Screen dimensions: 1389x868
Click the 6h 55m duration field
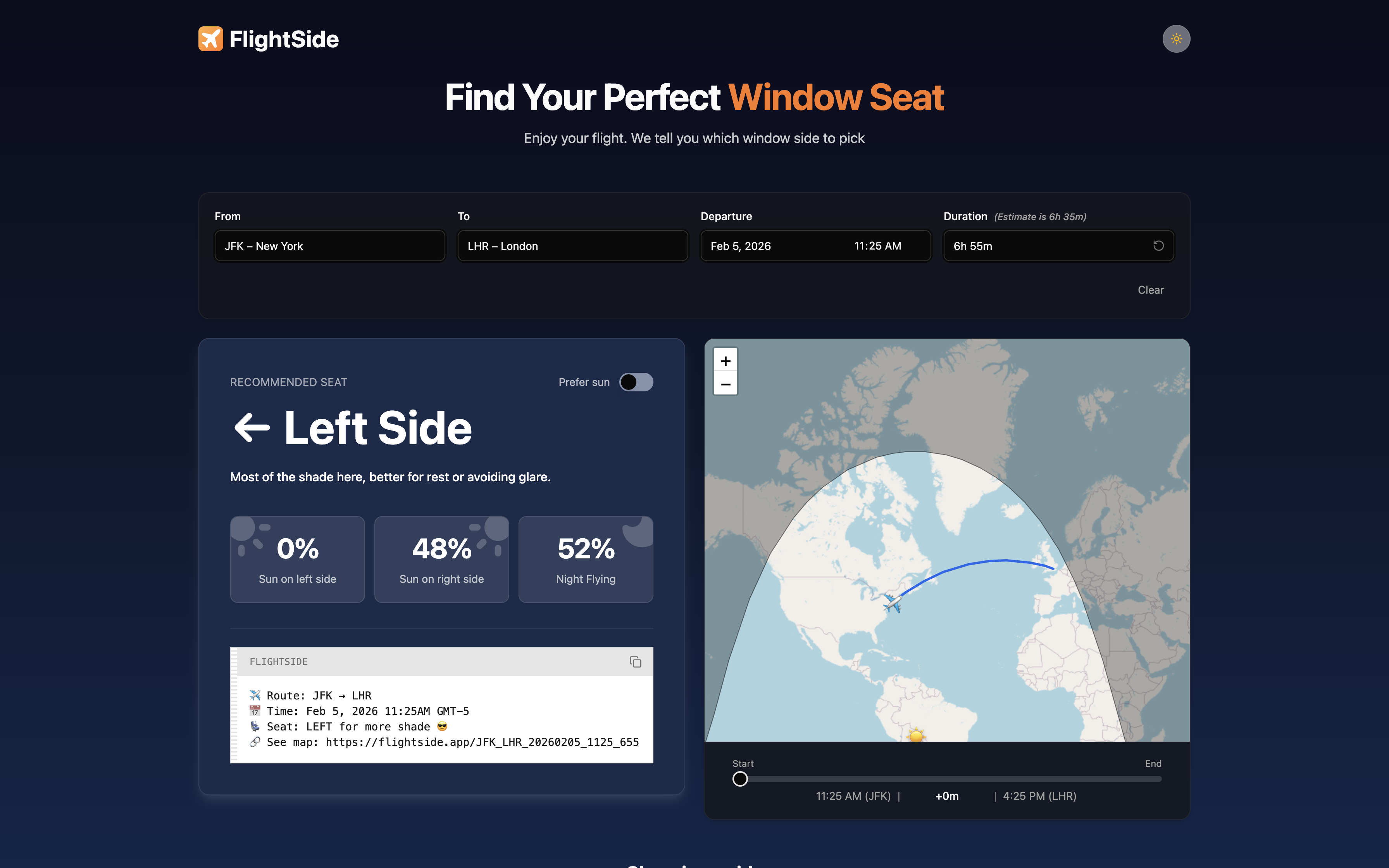coord(1044,246)
